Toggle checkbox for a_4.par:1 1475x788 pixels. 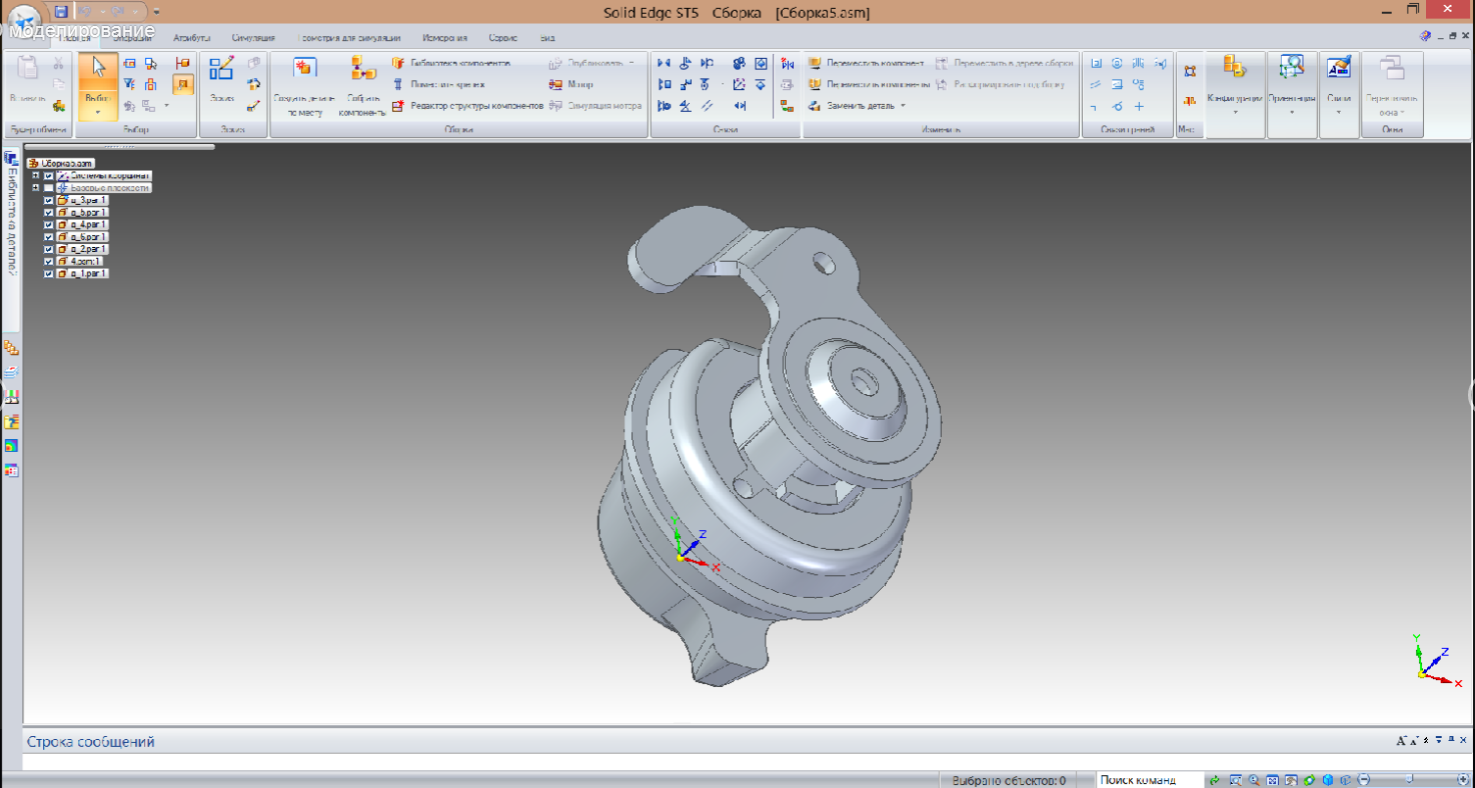49,225
